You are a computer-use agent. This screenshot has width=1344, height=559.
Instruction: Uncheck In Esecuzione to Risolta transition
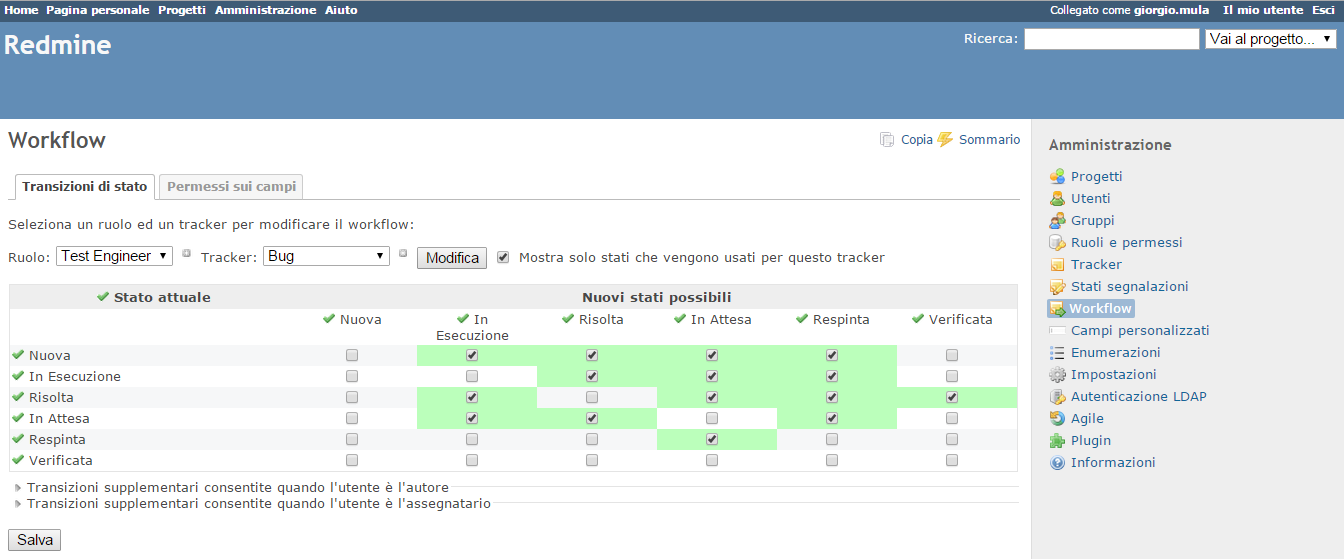pos(592,376)
